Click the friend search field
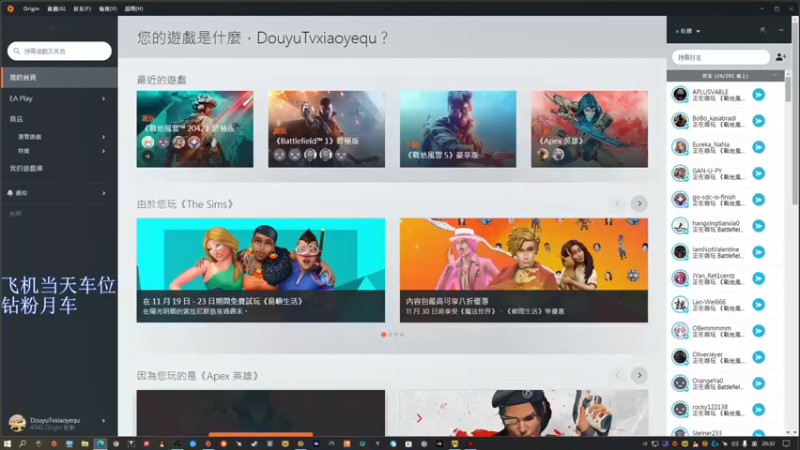Image resolution: width=800 pixels, height=450 pixels. 721,57
